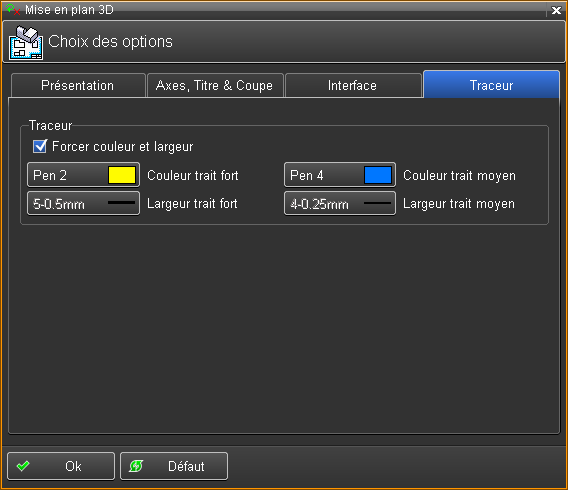568x490 pixels.
Task: Click the green refresh icon on Défaut
Action: pos(136,466)
